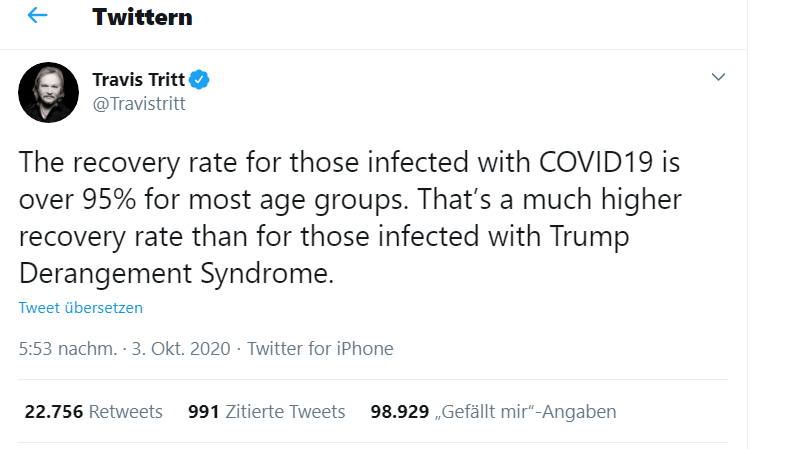Image resolution: width=785 pixels, height=449 pixels.
Task: Open the tweet options chevron menu
Action: point(718,78)
